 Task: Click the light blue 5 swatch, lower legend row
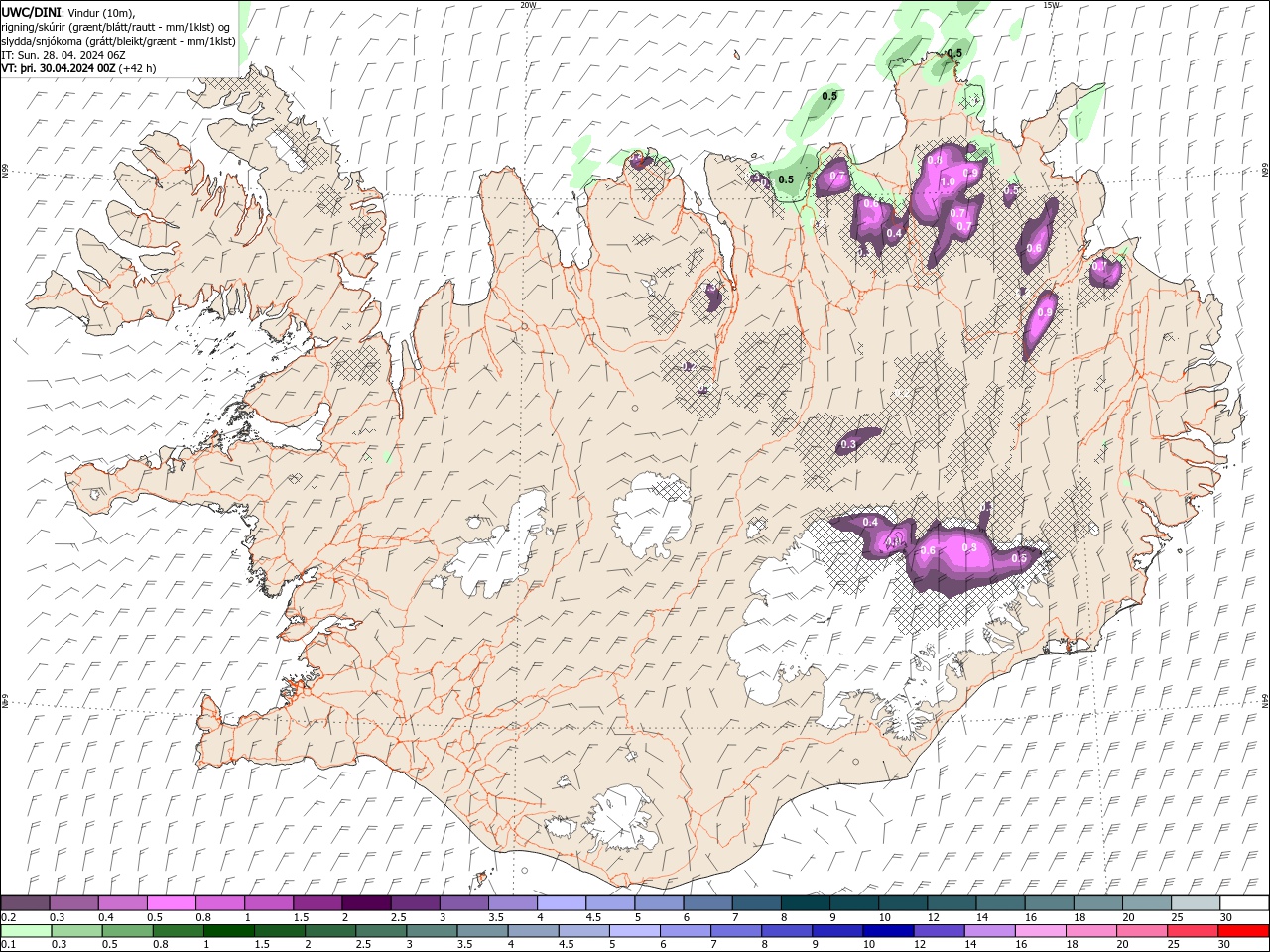(635, 931)
